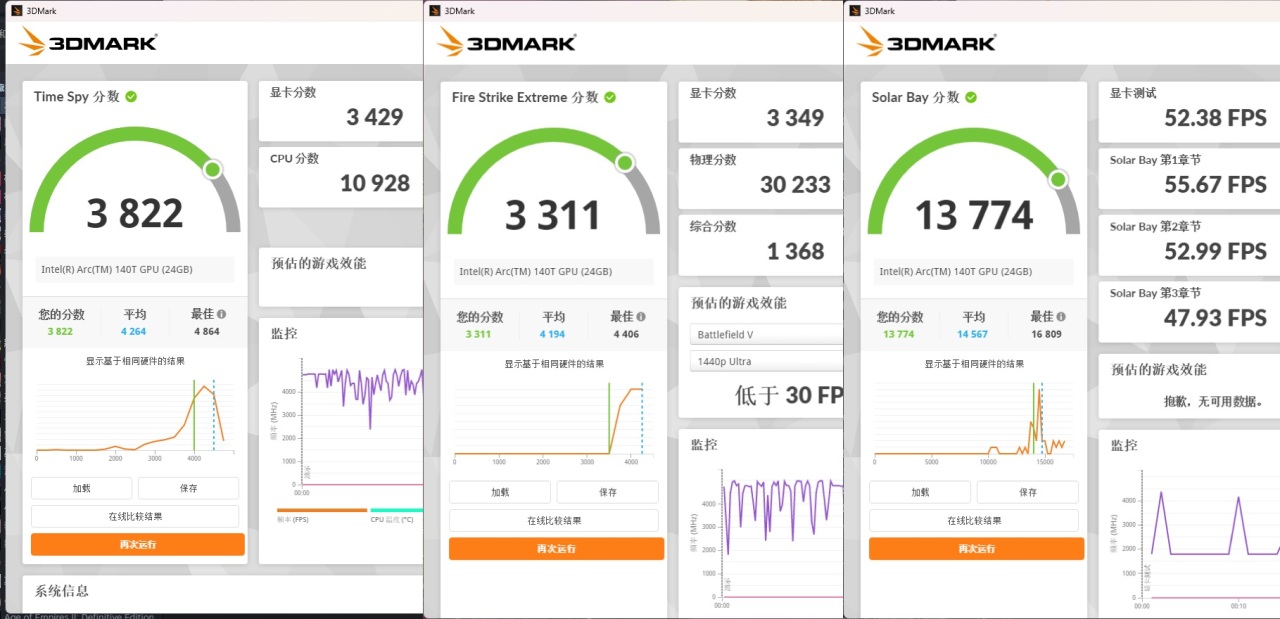Click your score 13 774 under 您的分数
This screenshot has width=1280, height=619.
[898, 334]
